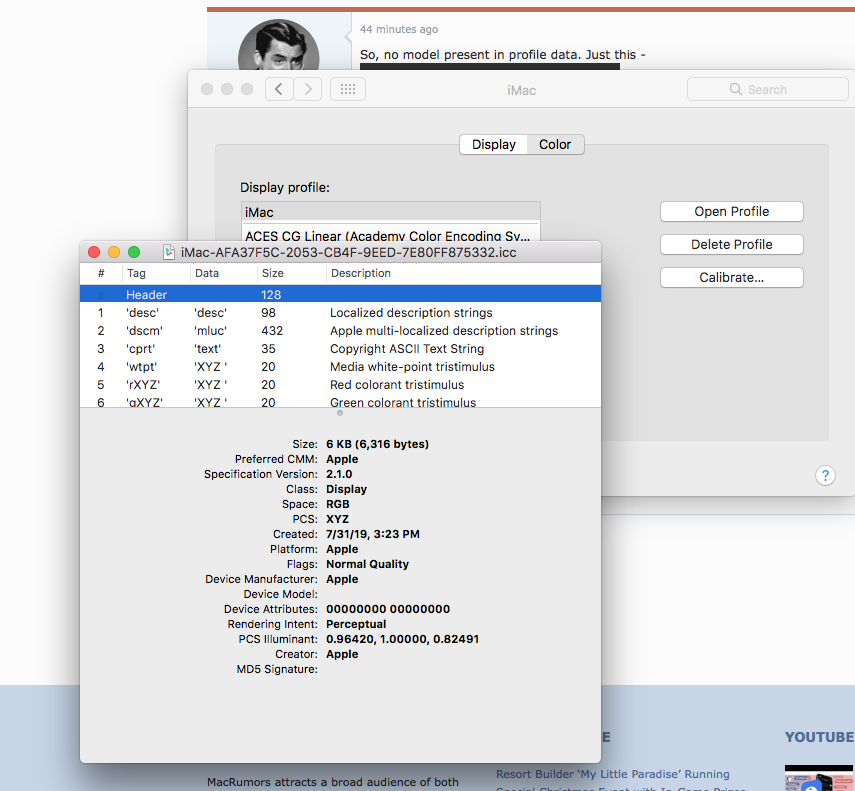
Task: Go forward in iMac preferences window
Action: pyautogui.click(x=308, y=89)
